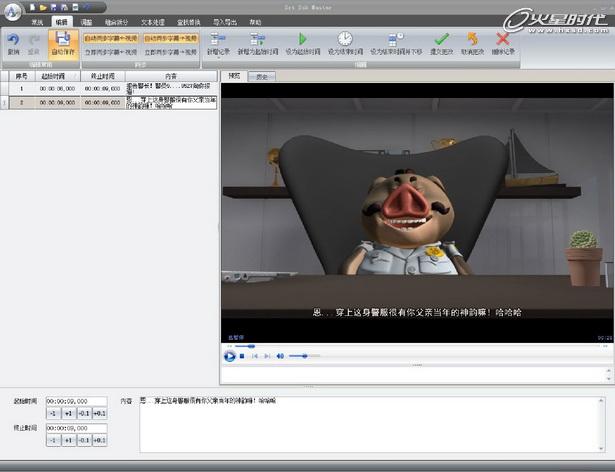Click the 终止时间 time input field

pos(76,428)
